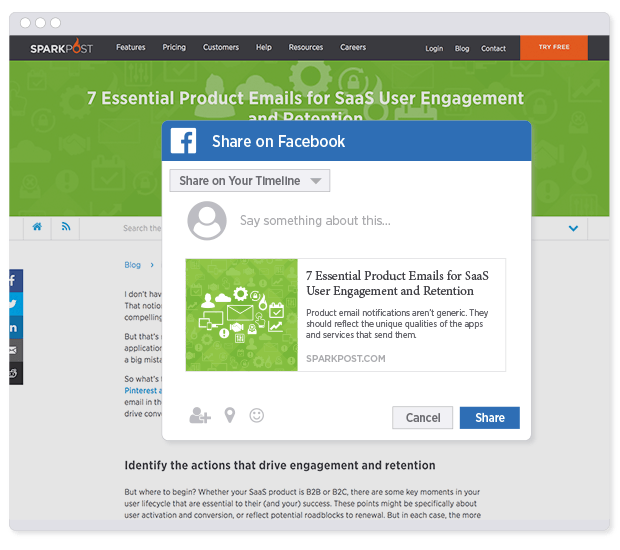Image resolution: width=620 pixels, height=550 pixels.
Task: Open the Customers menu item
Action: (x=221, y=47)
